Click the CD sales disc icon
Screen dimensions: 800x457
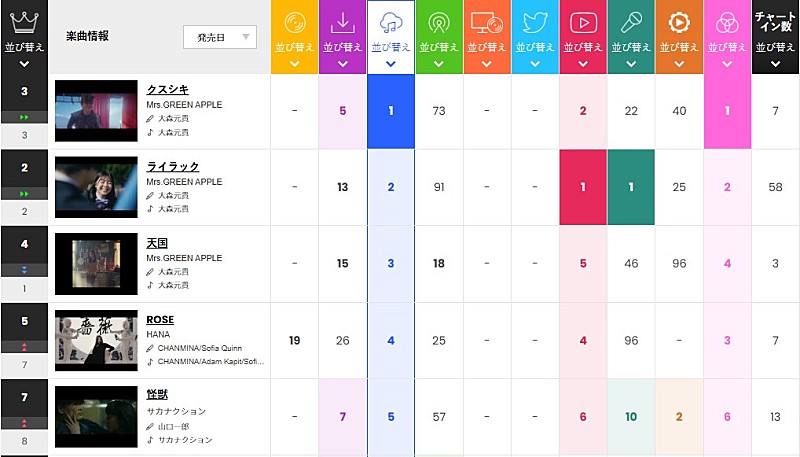click(x=295, y=22)
